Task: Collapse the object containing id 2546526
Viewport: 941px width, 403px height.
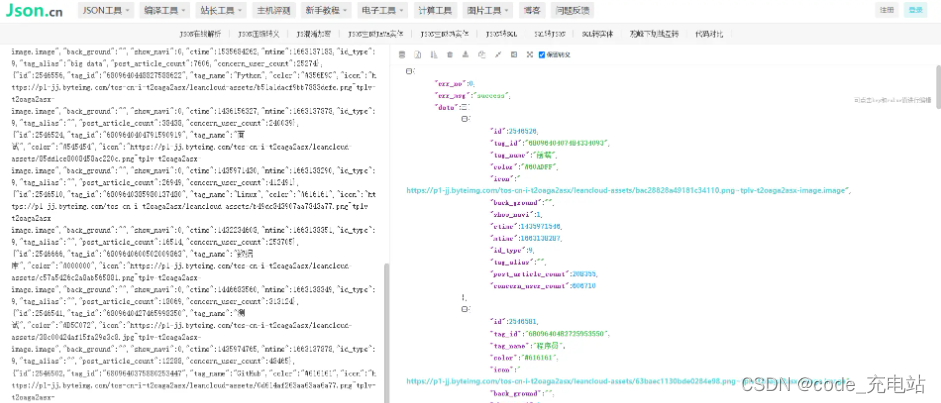Action: (x=464, y=119)
